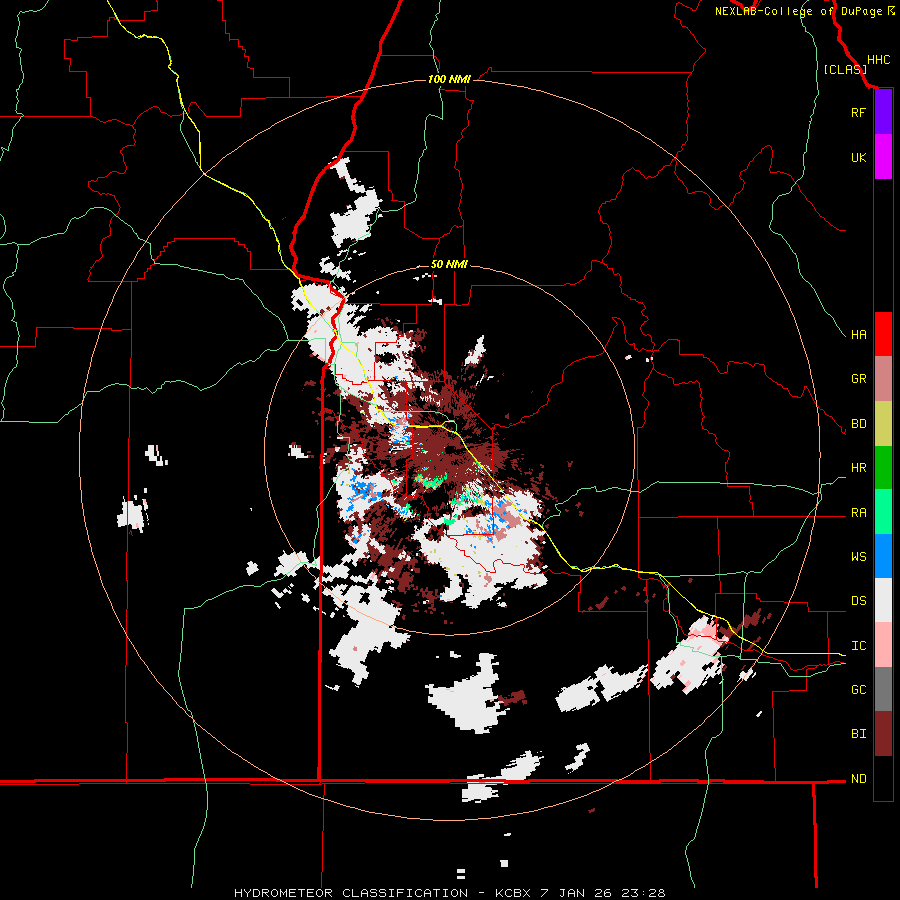The width and height of the screenshot is (900, 900).
Task: Click the ND black legend swatch
Action: pyautogui.click(x=883, y=778)
